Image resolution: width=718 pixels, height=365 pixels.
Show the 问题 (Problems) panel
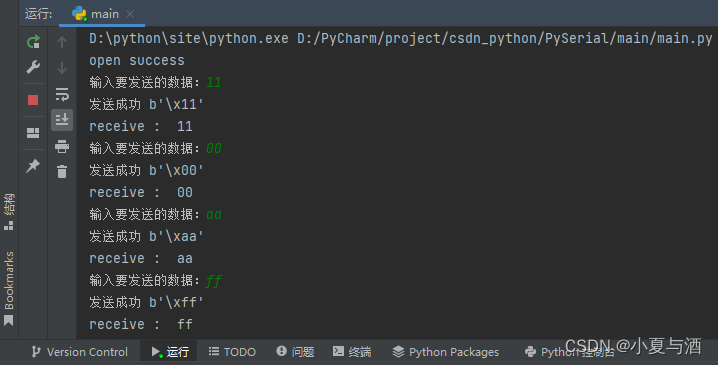pos(295,352)
